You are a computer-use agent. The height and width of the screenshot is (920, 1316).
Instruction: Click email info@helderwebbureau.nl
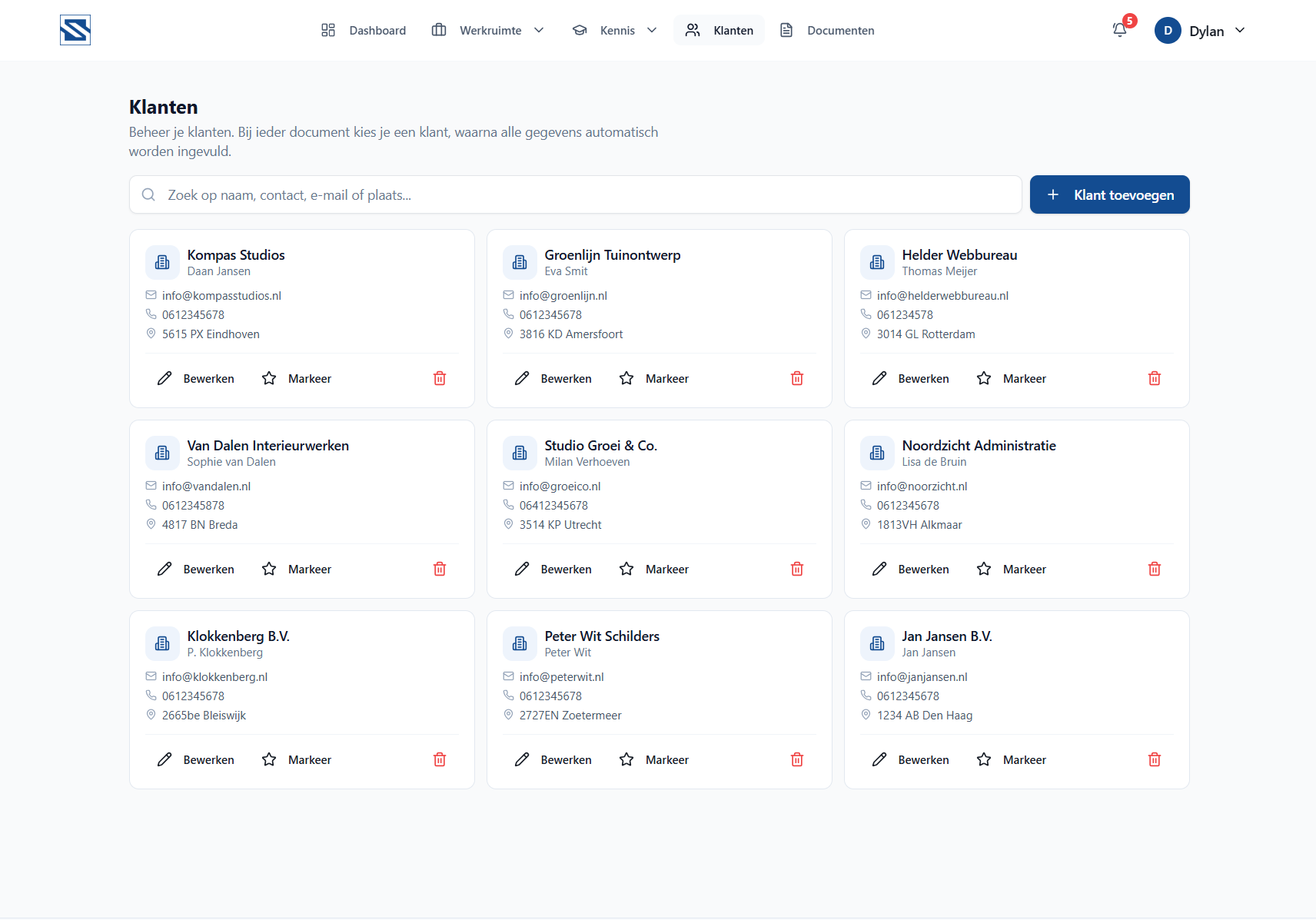click(942, 296)
